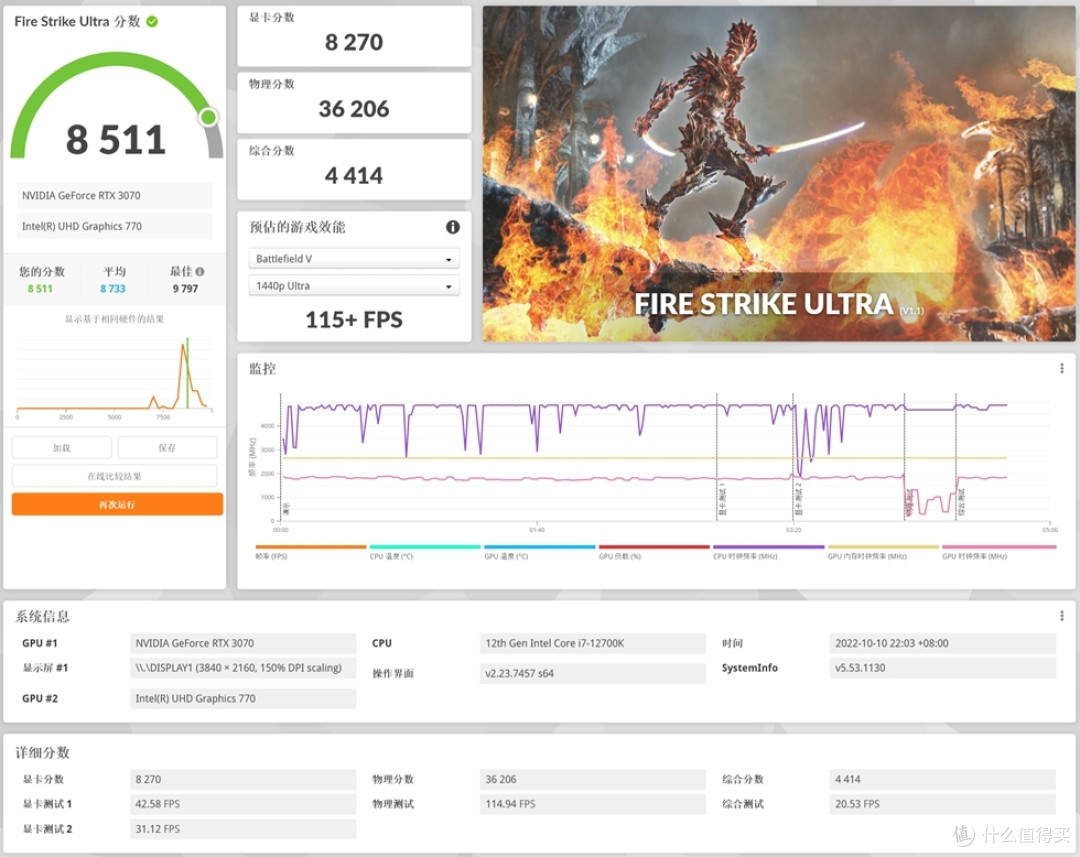Click the 12th Gen Intel Core i7-12700K field
The image size is (1080, 857).
(x=592, y=643)
